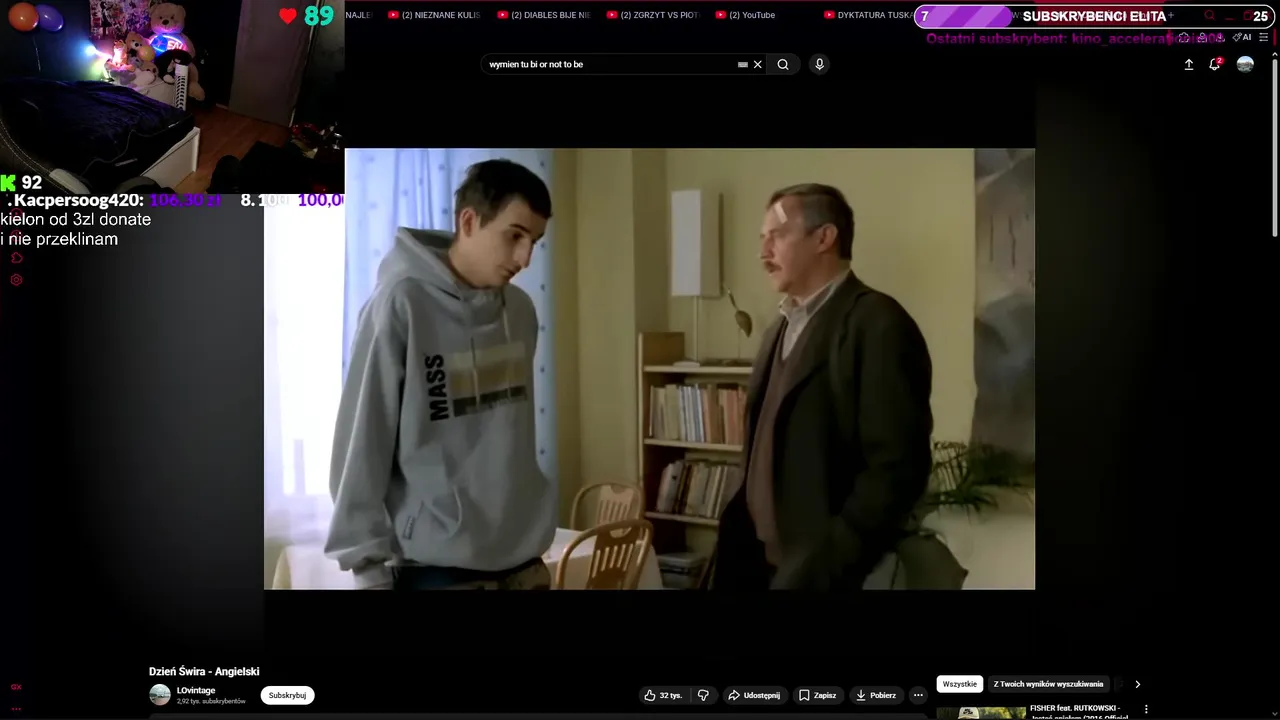Click the green K viewer count icon
The height and width of the screenshot is (720, 1280).
[8, 182]
